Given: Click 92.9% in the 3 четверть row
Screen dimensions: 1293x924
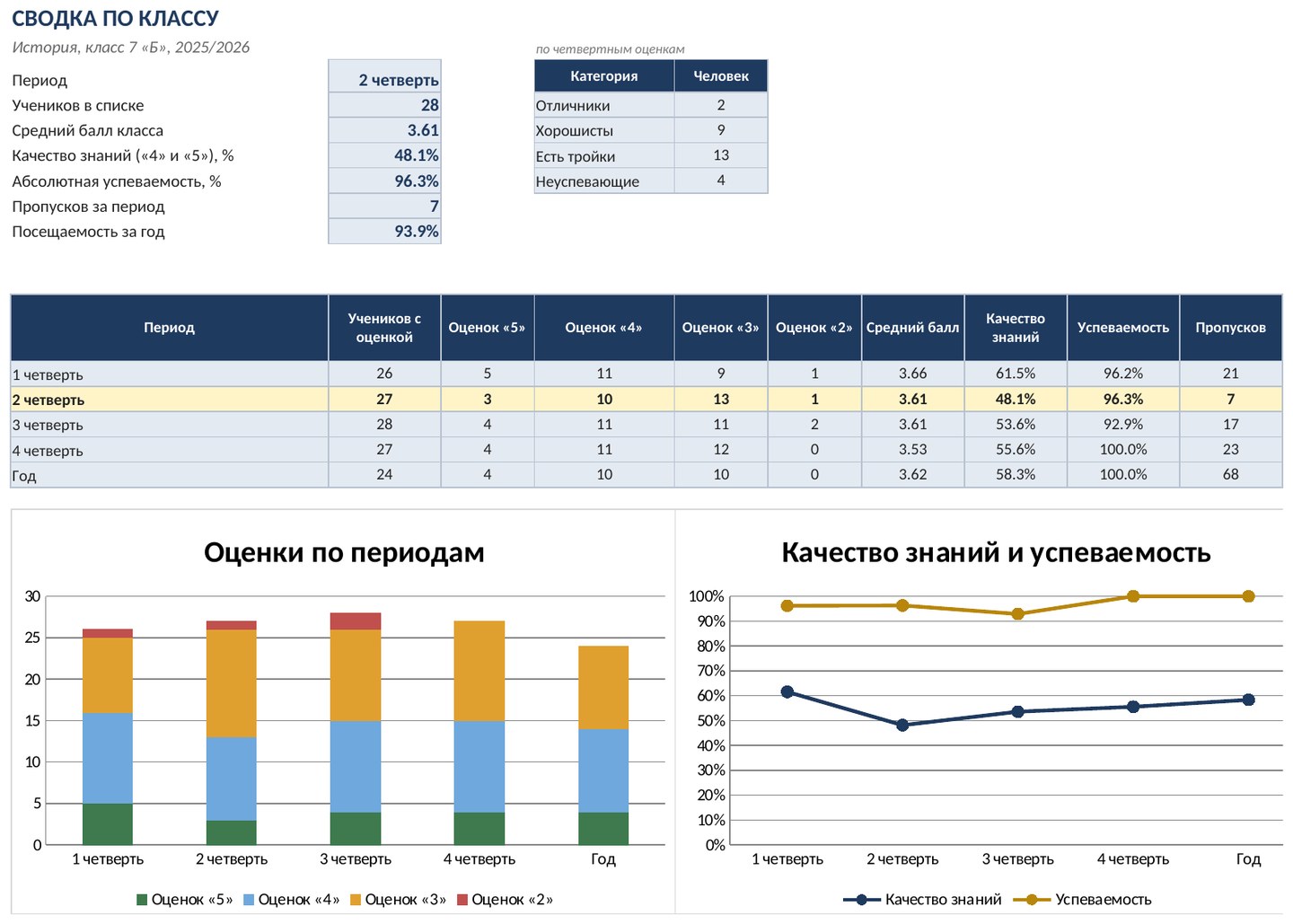Looking at the screenshot, I should pos(1123,424).
